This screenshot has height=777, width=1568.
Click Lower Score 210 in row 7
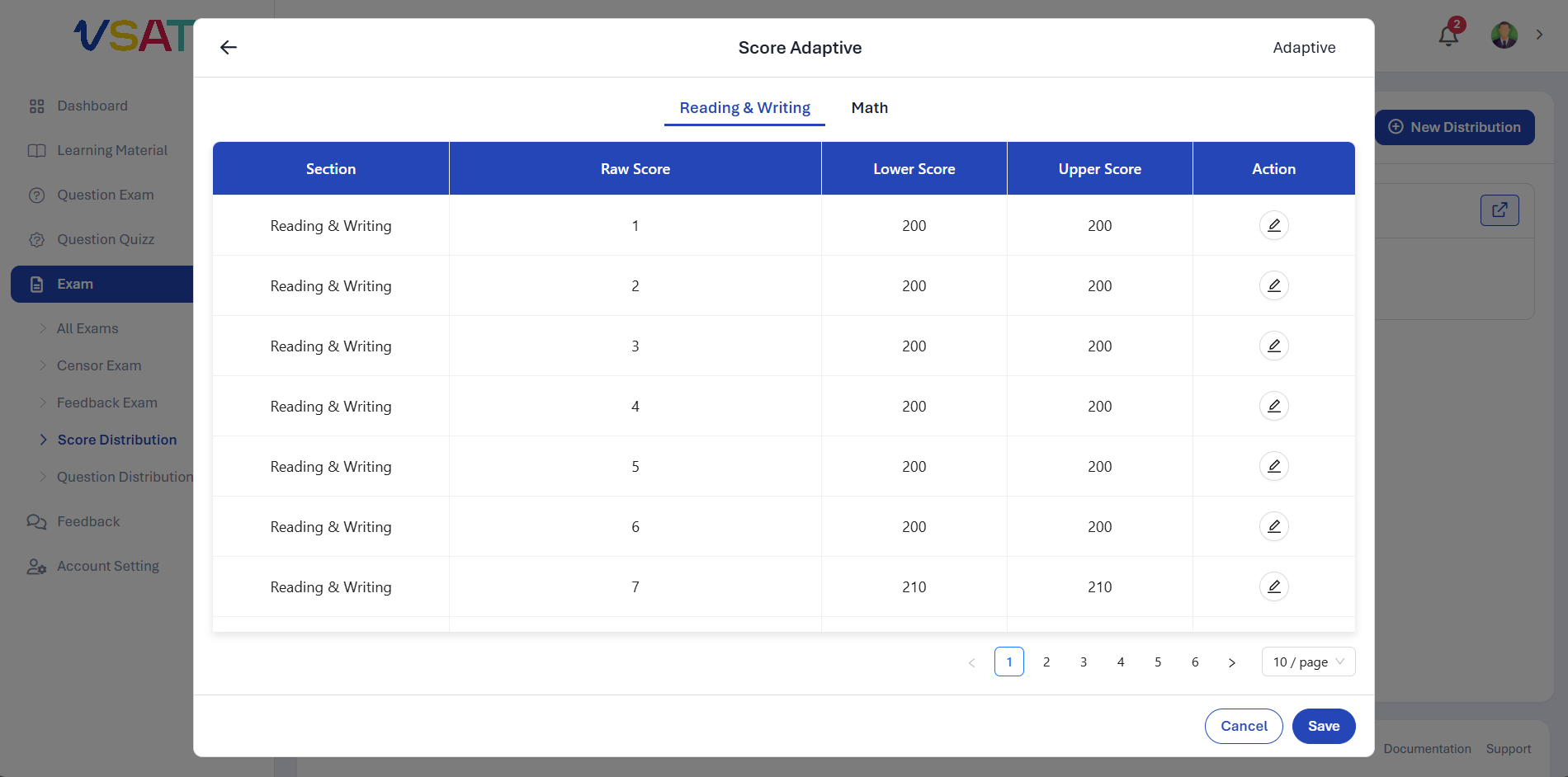(914, 587)
